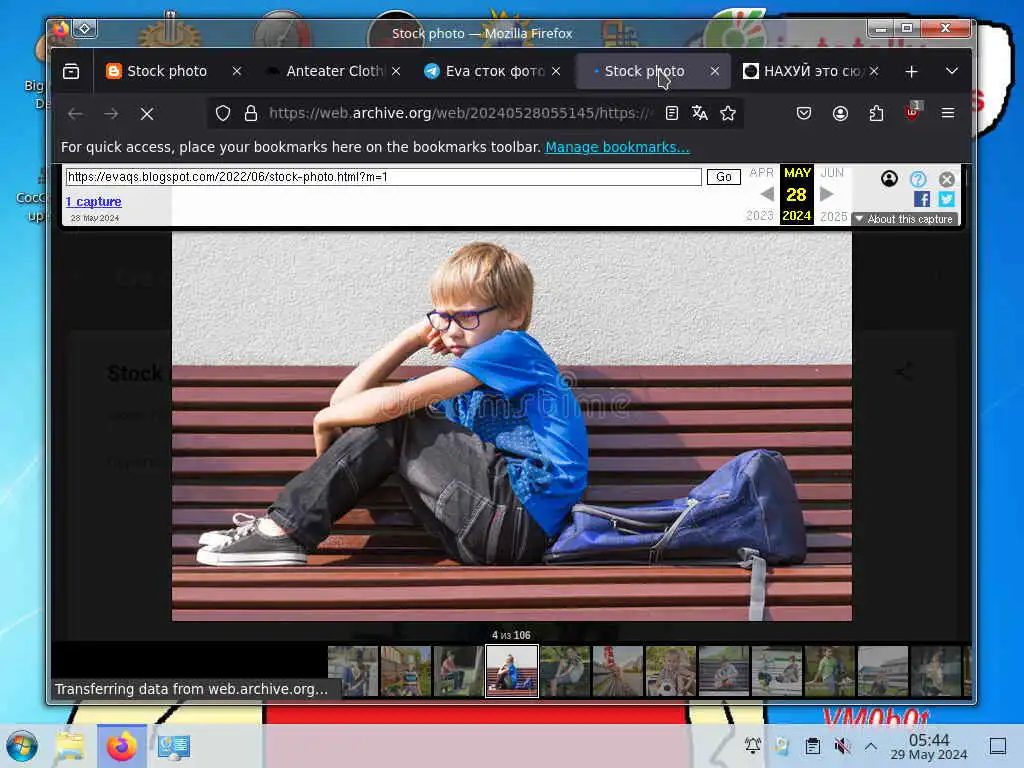Click the Wayback Go button

click(x=724, y=177)
